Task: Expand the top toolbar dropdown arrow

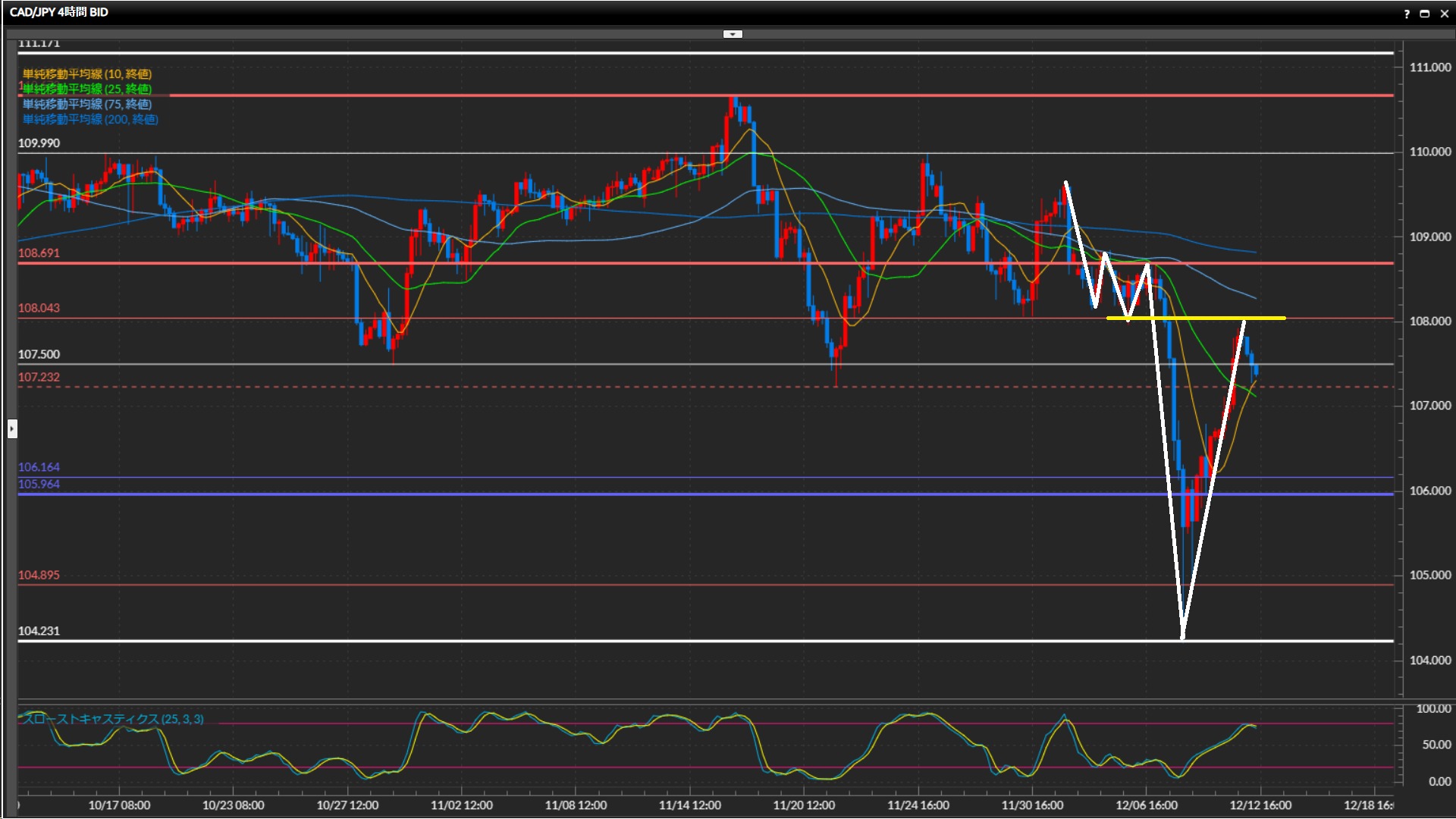Action: 733,34
